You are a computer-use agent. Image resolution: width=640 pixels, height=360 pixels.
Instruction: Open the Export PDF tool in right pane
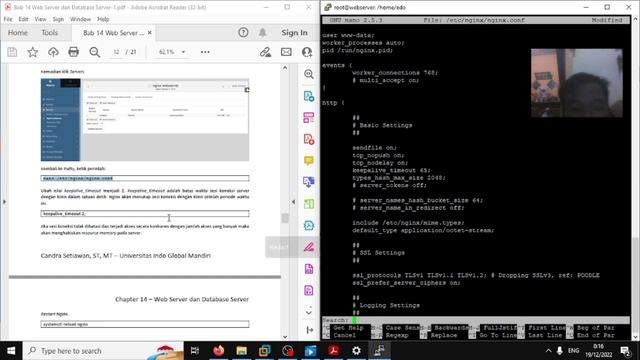(x=309, y=96)
